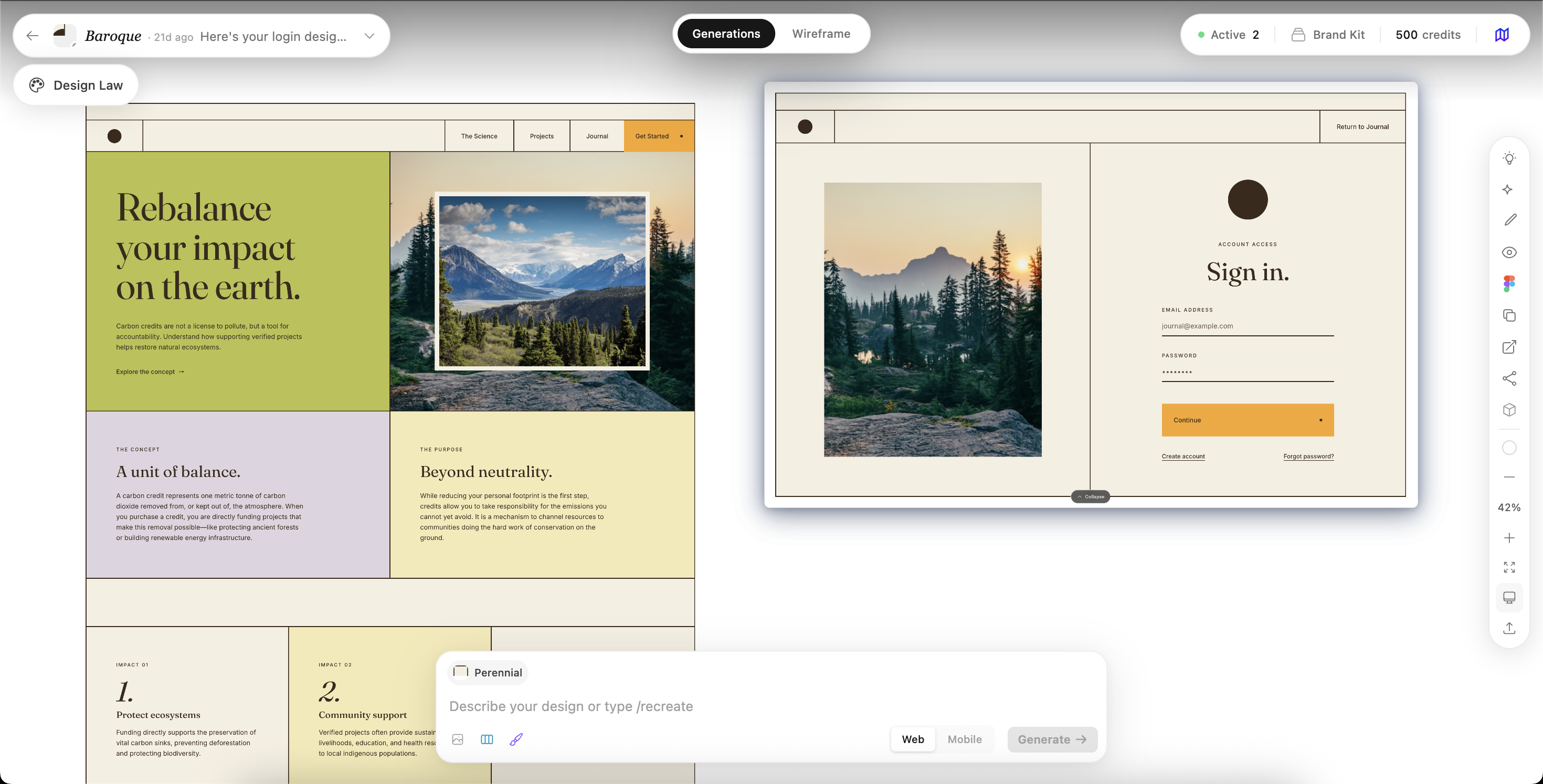Select the desktop monitor view icon

click(1509, 598)
